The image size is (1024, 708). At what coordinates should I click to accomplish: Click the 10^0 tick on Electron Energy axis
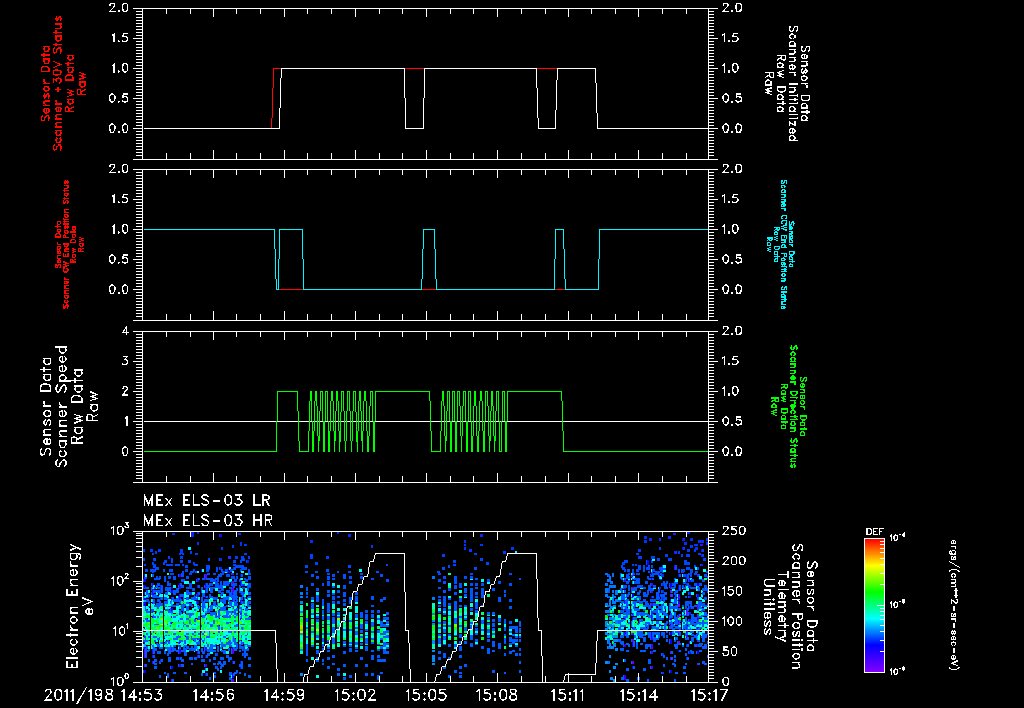tap(120, 680)
